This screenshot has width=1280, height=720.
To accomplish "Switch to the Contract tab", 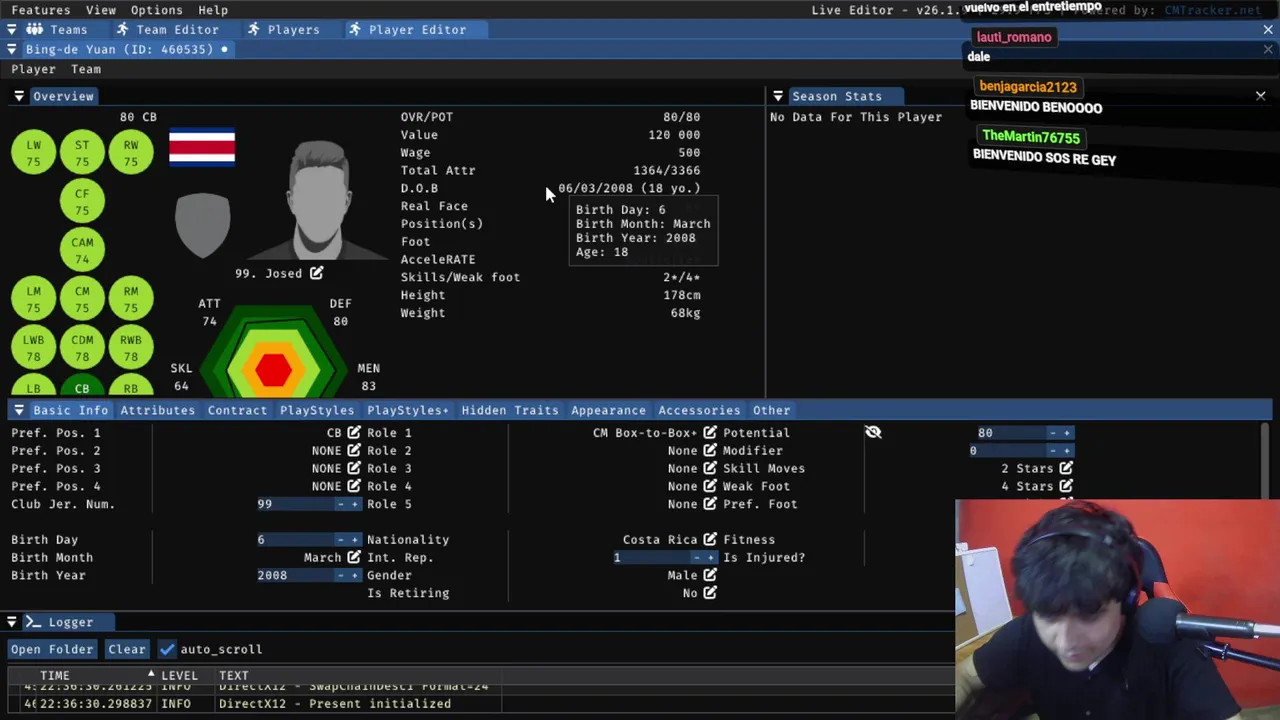I will (x=237, y=411).
